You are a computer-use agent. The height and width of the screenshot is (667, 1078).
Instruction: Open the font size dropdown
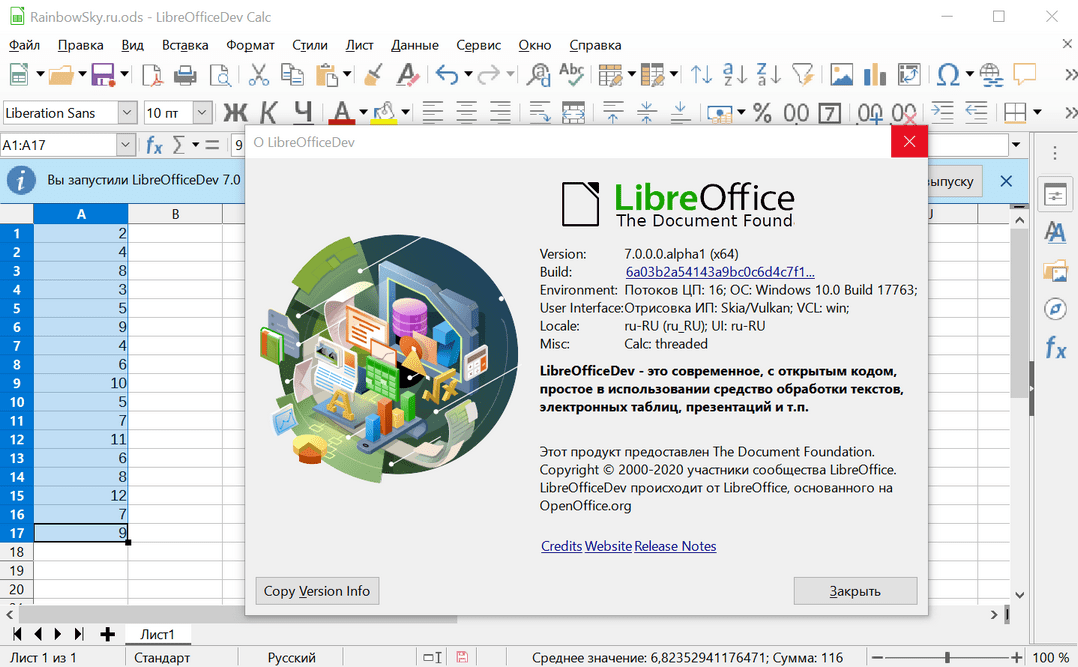[202, 113]
